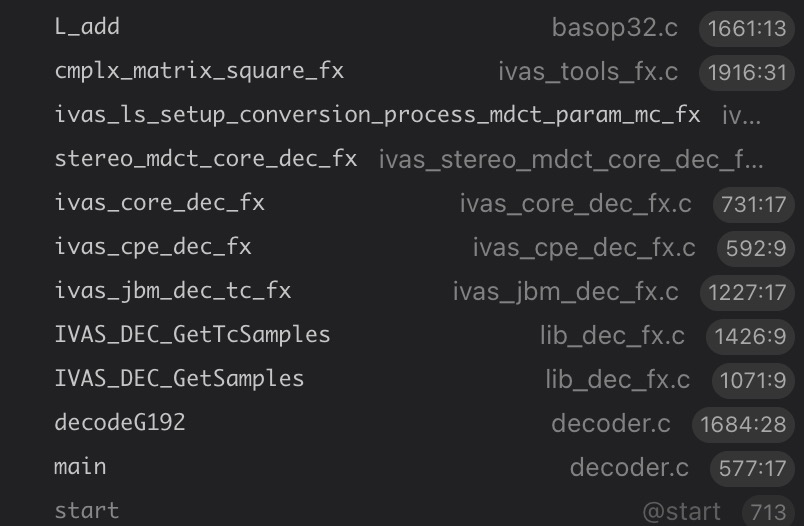The height and width of the screenshot is (526, 804).
Task: Click the 577:17 badge beside main
Action: (x=751, y=468)
